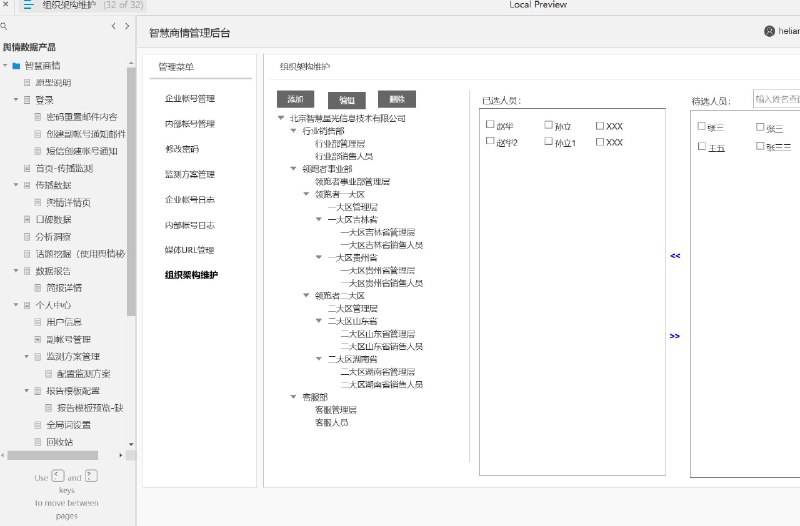Check the 赵华2 checkbox
Image resolution: width=800 pixels, height=526 pixels.
[490, 141]
